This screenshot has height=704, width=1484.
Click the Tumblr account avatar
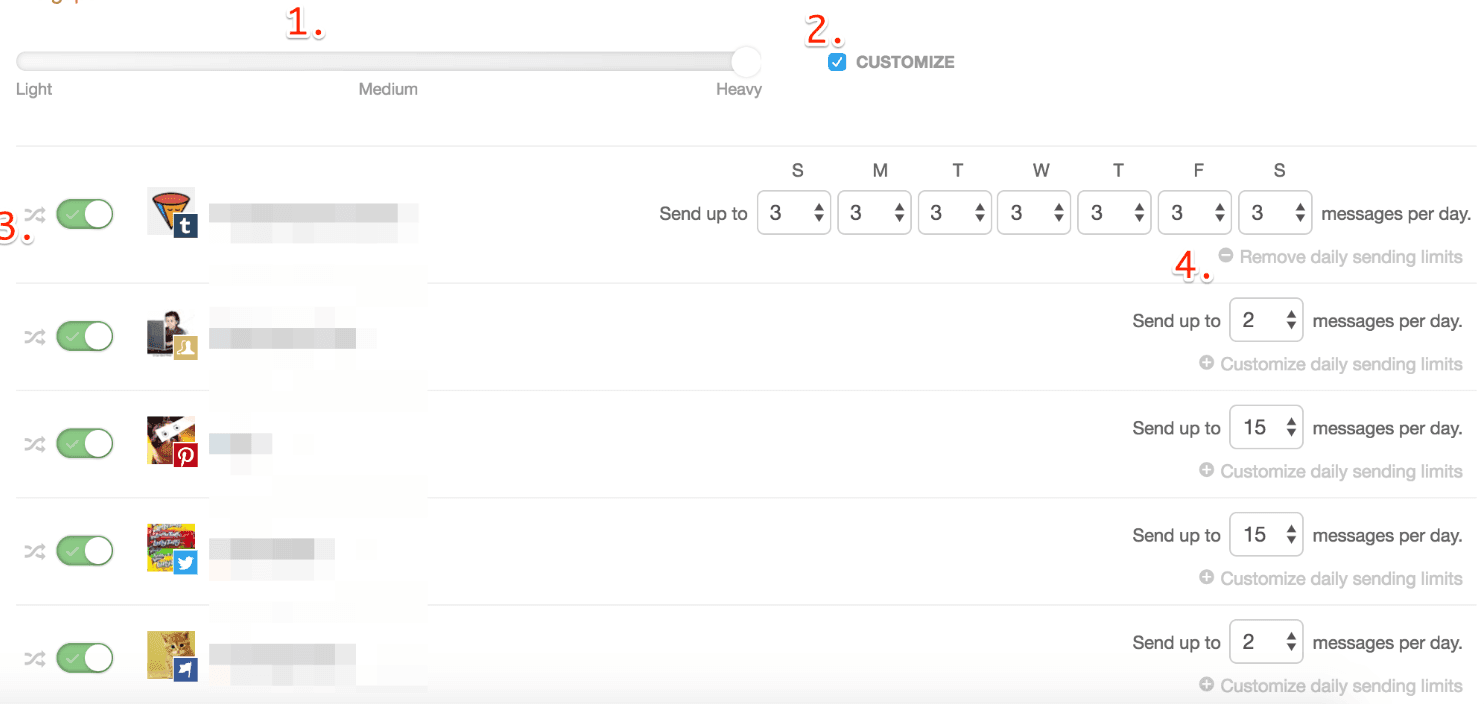tap(172, 212)
